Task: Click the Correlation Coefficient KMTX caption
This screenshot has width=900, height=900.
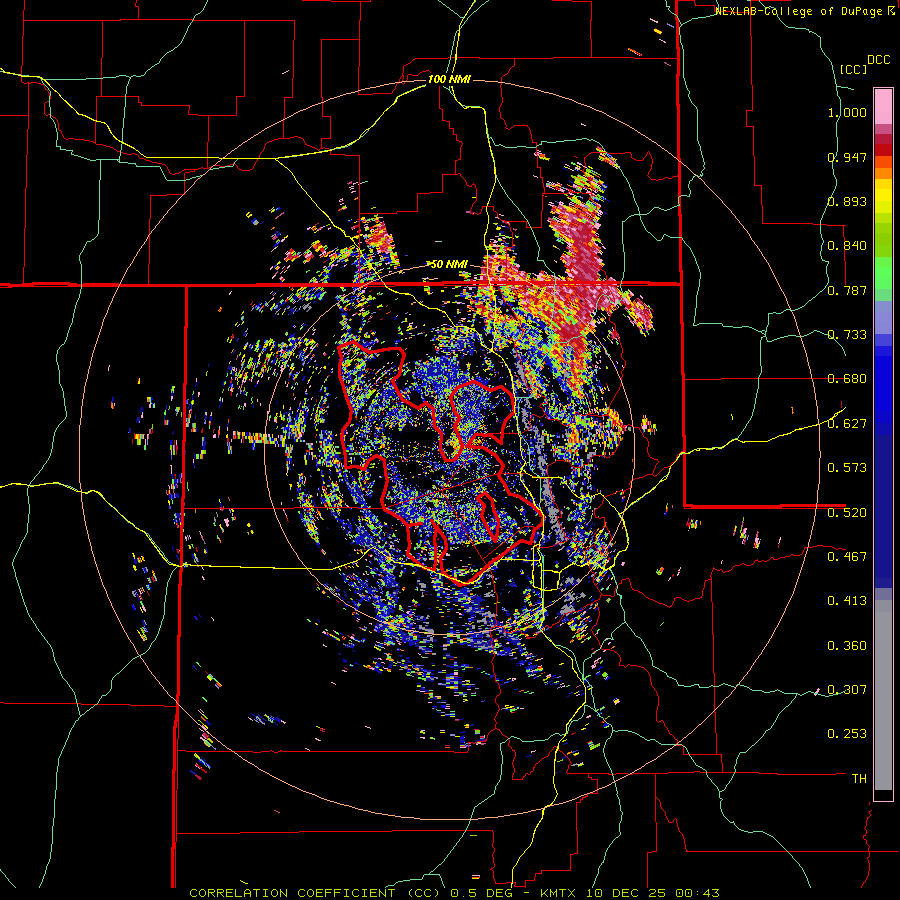Action: coord(454,893)
